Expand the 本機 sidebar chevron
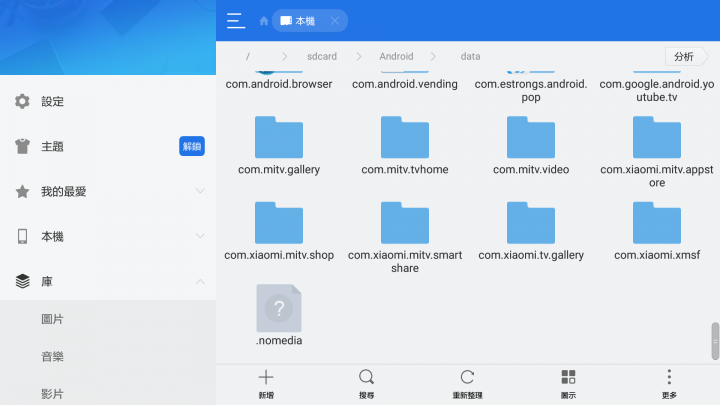 (x=200, y=236)
